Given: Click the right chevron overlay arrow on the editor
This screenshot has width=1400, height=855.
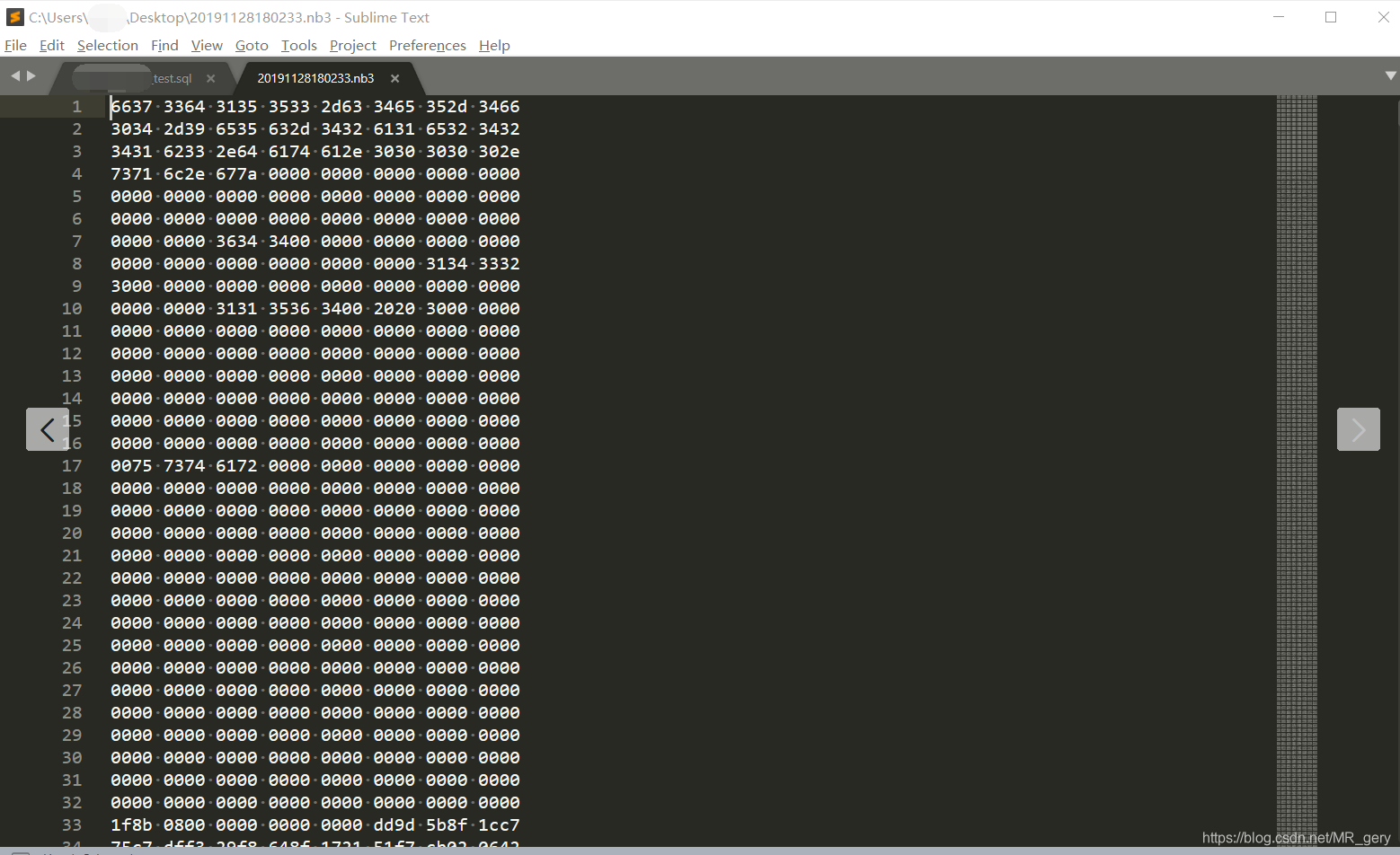Looking at the screenshot, I should point(1359,428).
